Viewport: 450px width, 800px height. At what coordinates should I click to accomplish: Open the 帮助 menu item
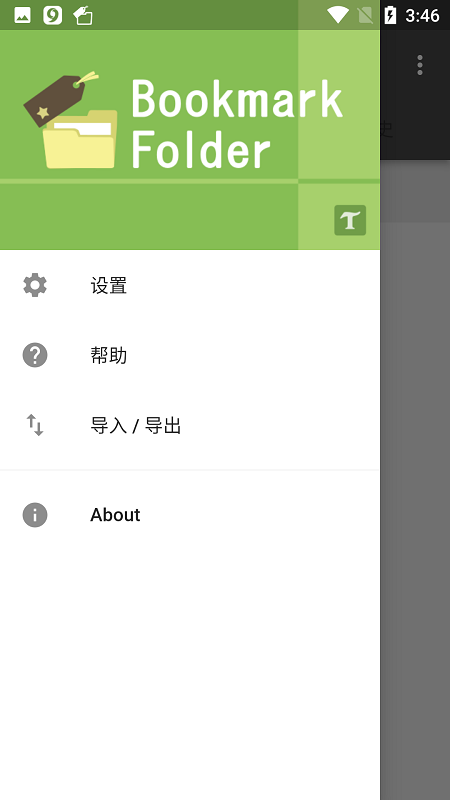pos(190,355)
